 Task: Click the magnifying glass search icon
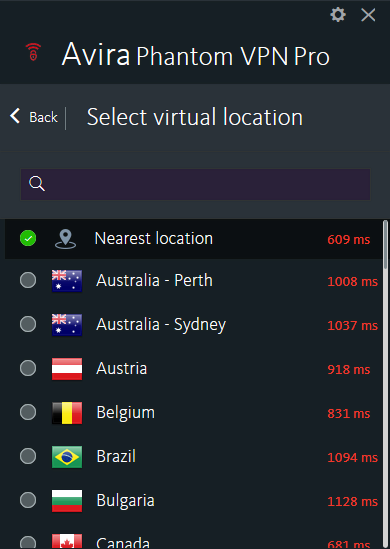coord(37,184)
